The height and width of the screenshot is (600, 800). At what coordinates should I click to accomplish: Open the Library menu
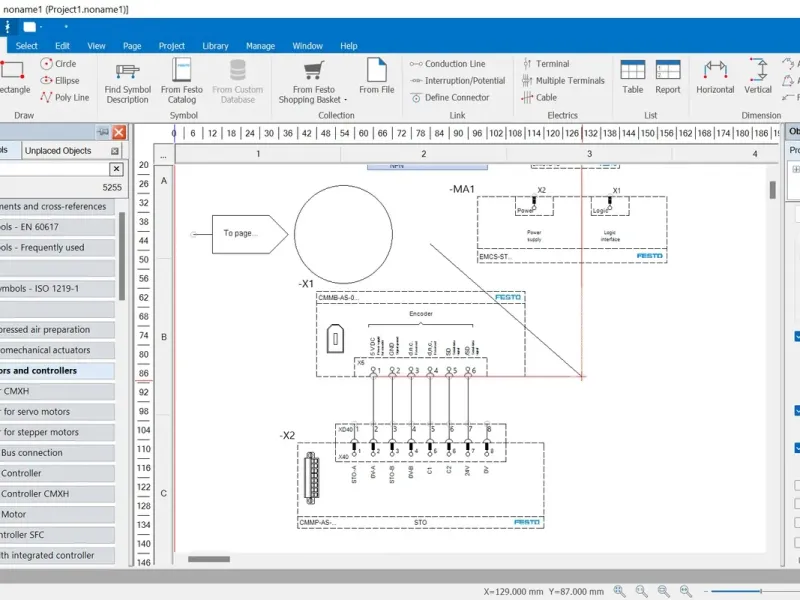(215, 46)
